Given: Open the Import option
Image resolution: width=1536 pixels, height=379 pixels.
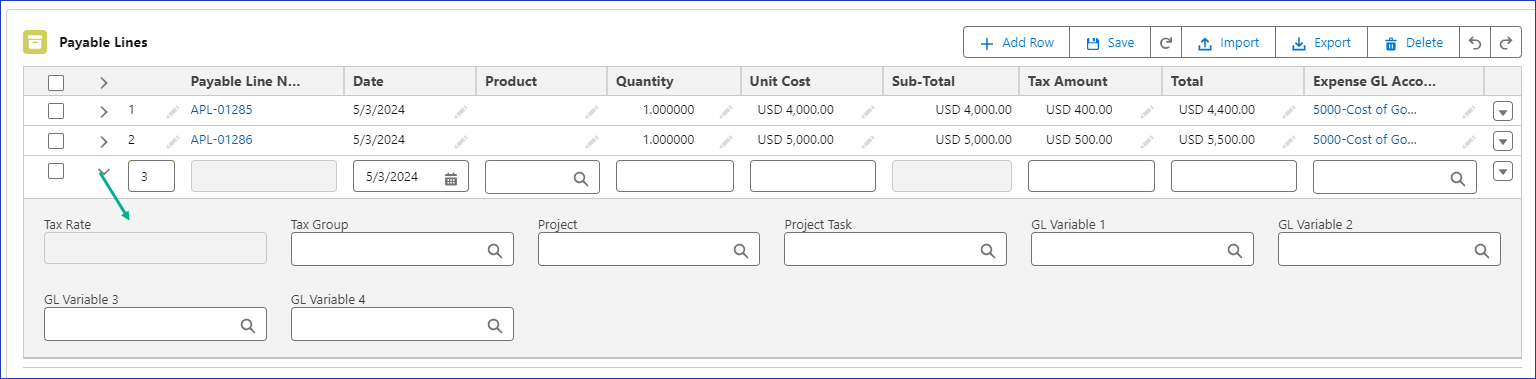Looking at the screenshot, I should coord(1228,43).
